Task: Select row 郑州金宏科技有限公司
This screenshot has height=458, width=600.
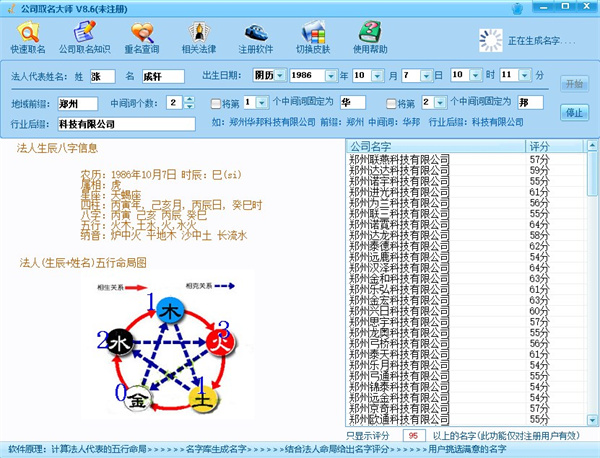Action: click(x=466, y=300)
